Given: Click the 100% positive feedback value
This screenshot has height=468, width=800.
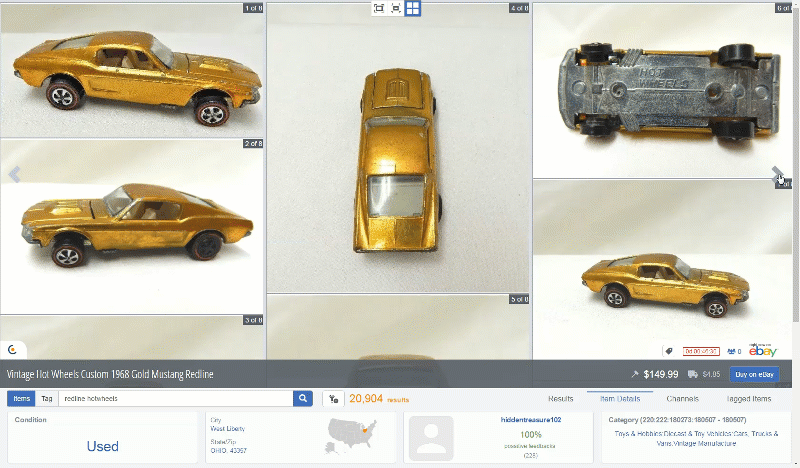Looking at the screenshot, I should 531,435.
